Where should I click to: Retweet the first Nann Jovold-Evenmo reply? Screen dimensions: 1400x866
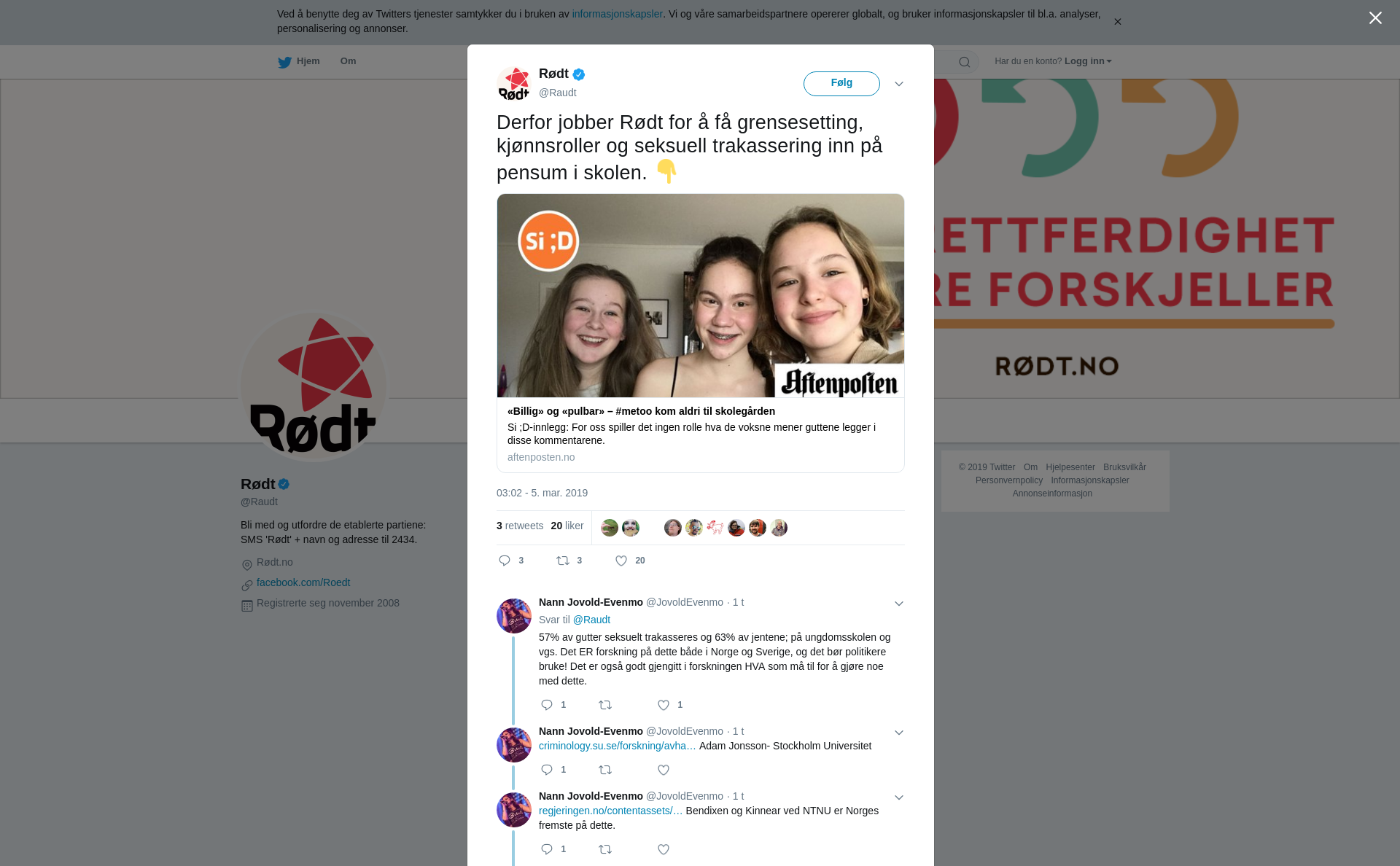[x=605, y=705]
